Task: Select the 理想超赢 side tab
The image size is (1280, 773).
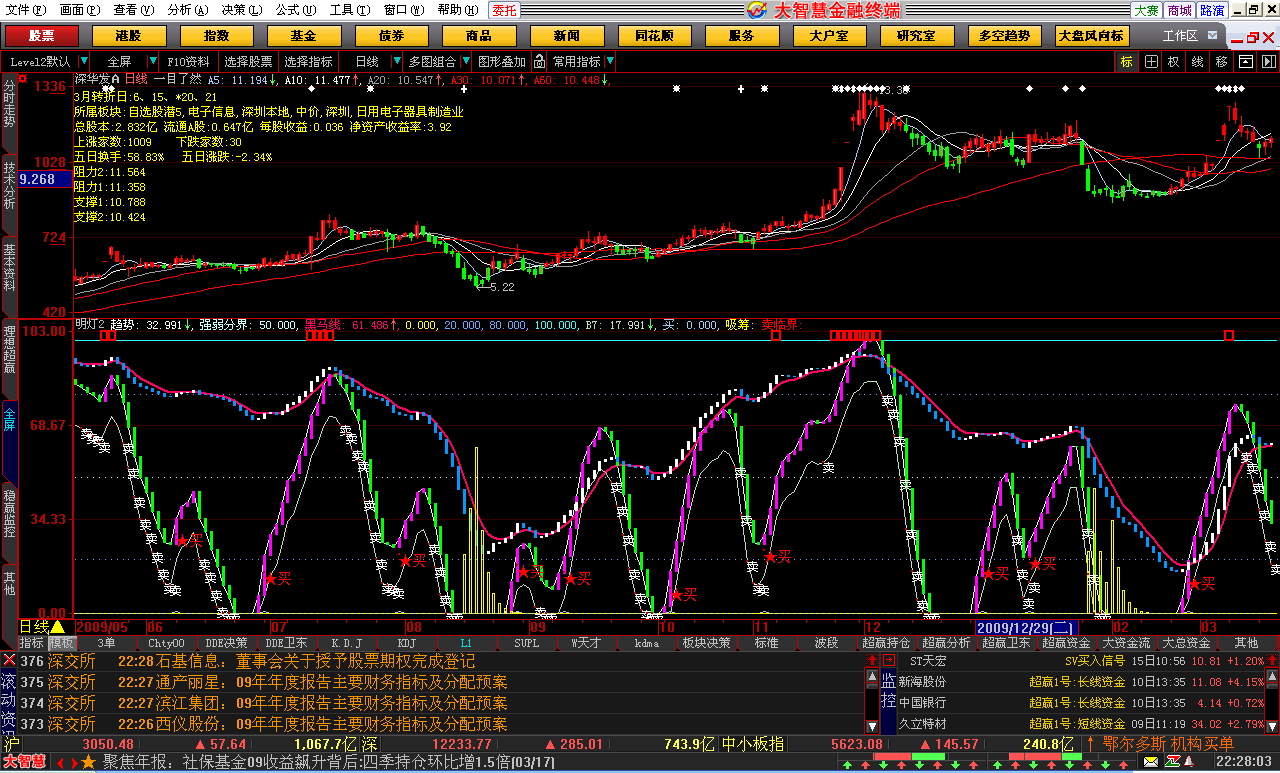Action: (x=9, y=349)
